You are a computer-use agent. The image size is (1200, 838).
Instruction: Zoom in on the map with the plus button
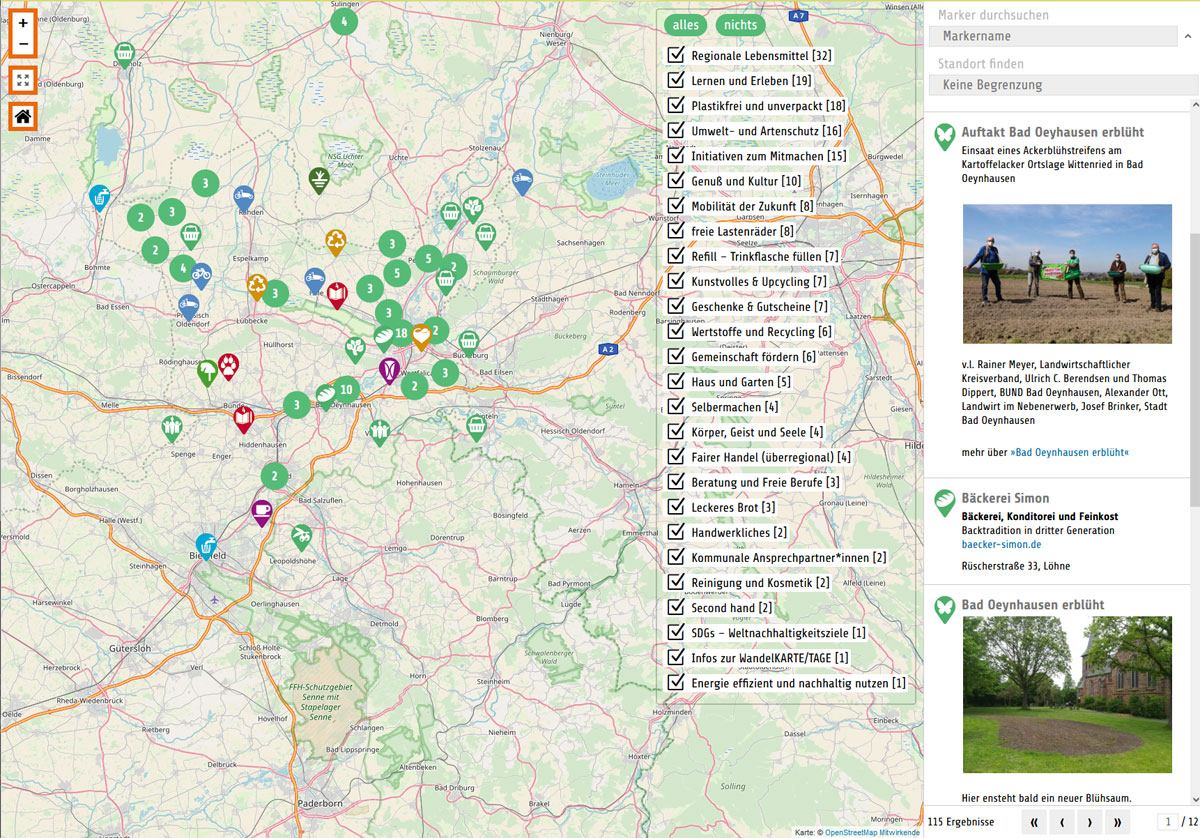coord(23,22)
